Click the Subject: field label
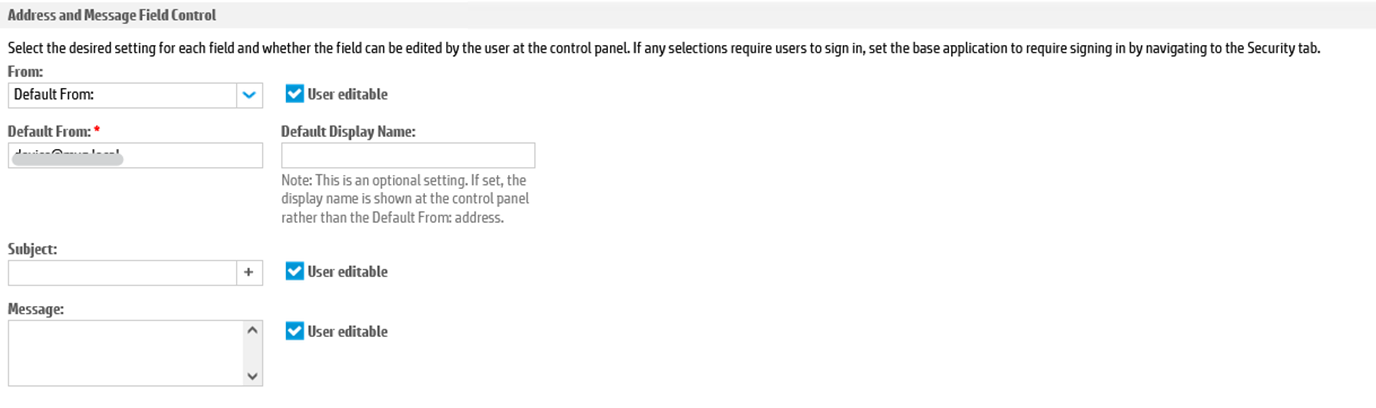The image size is (1376, 408). coord(32,249)
